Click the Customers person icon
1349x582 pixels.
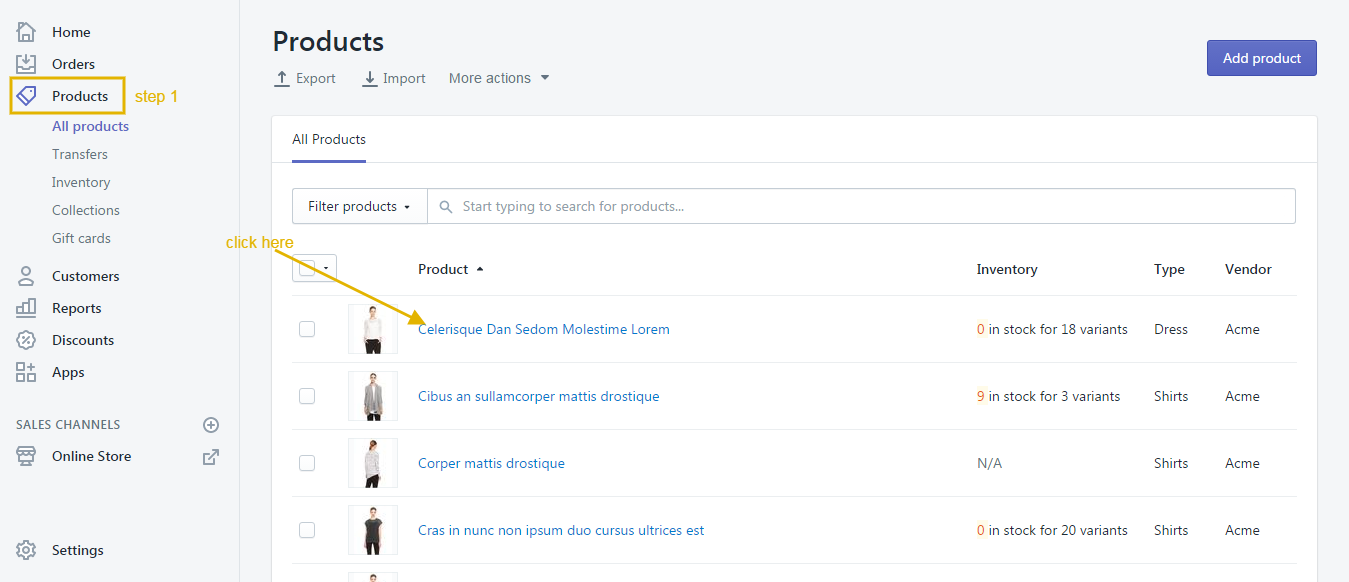click(26, 276)
